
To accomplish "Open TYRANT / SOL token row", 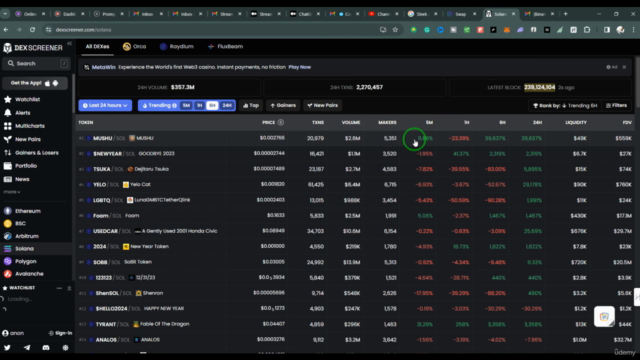I will coord(355,324).
